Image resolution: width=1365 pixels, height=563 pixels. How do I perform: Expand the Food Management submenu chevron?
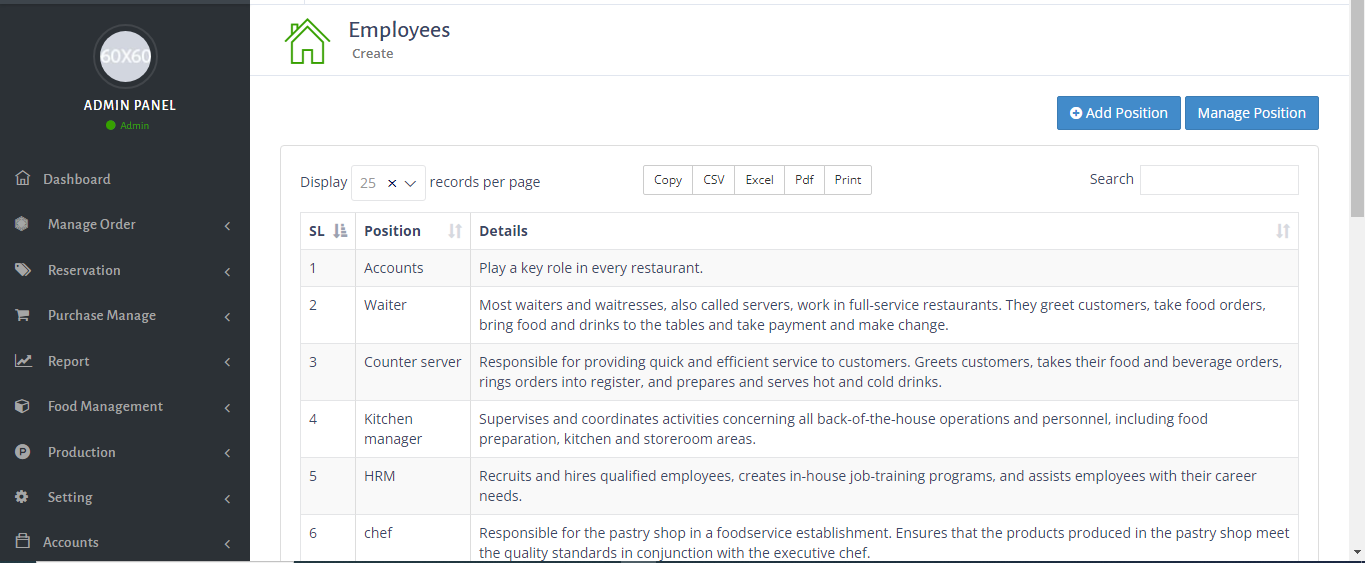tap(227, 408)
